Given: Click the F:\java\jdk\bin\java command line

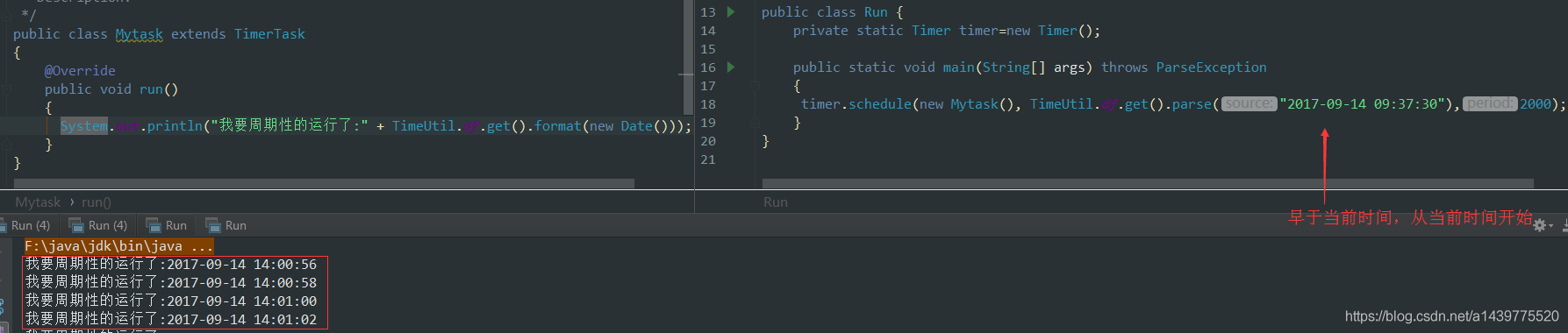Looking at the screenshot, I should 118,246.
